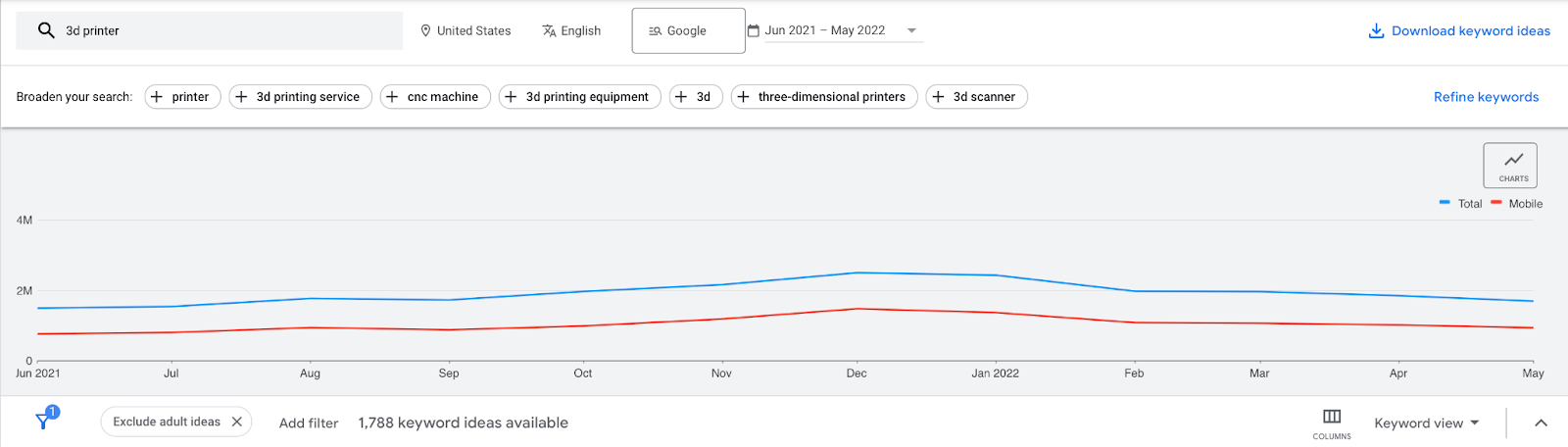
Task: Open the date range dropdown arrow
Action: coord(911,30)
